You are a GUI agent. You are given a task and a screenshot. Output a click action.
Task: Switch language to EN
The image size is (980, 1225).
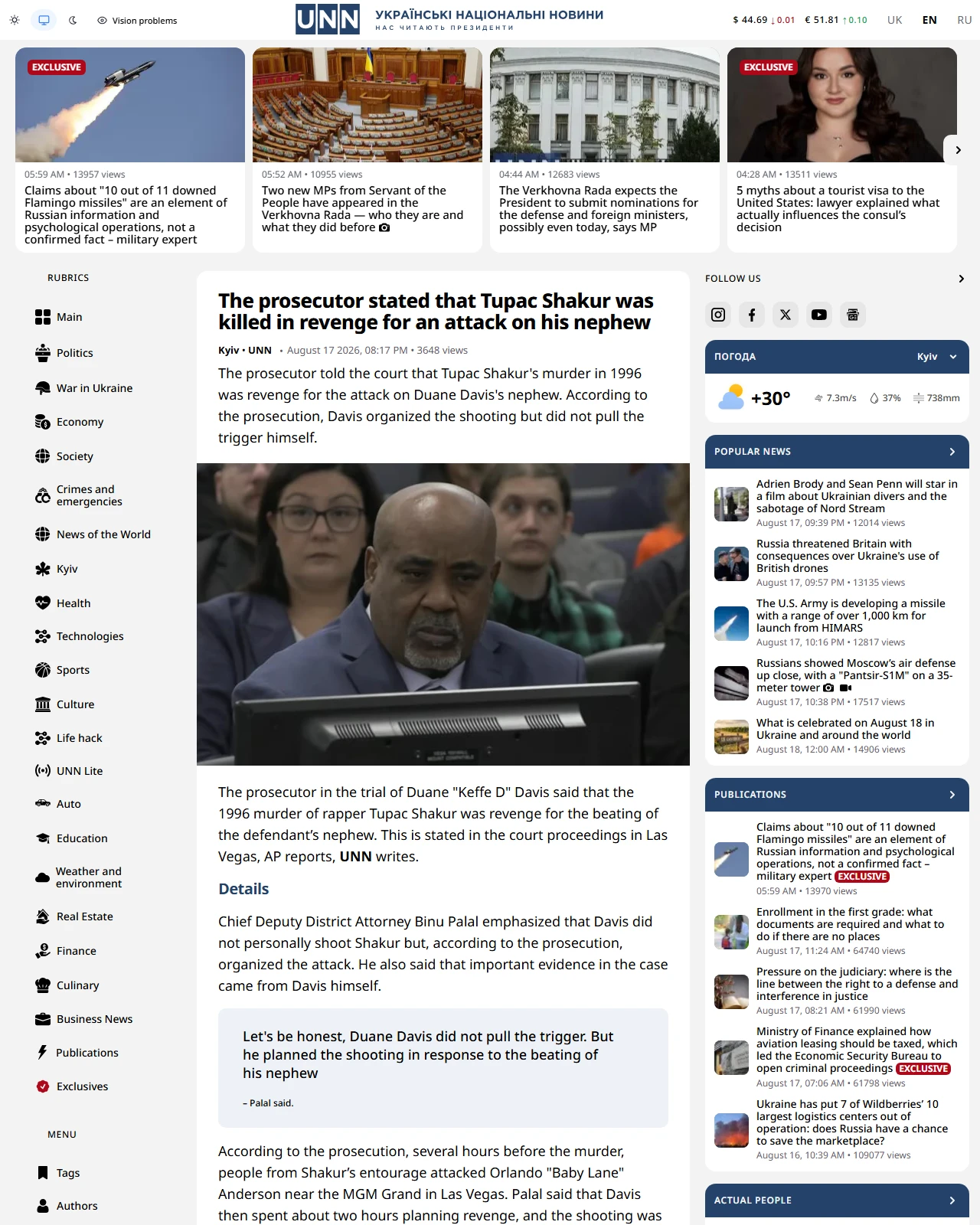click(929, 20)
